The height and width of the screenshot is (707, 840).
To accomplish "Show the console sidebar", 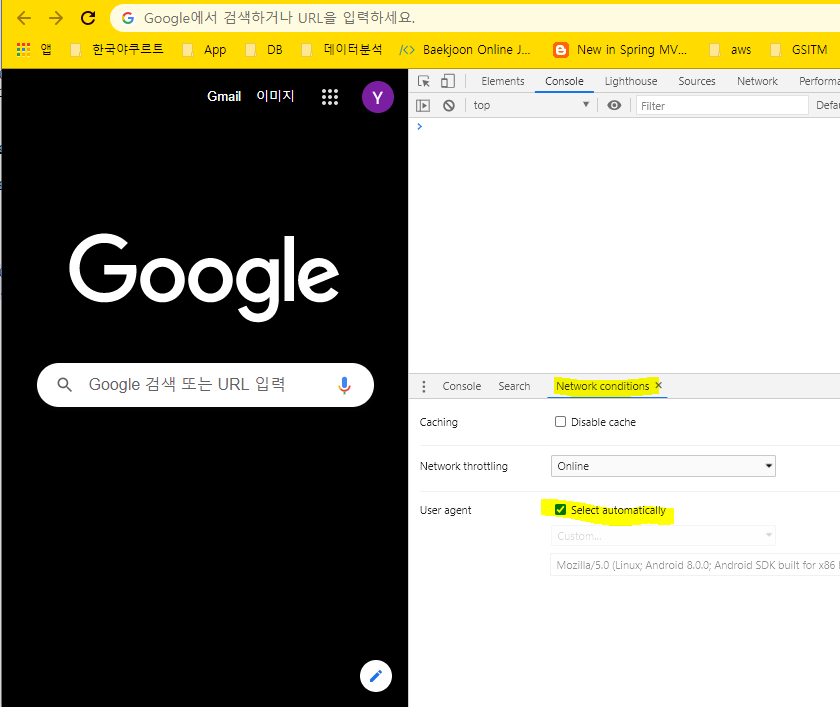I will (423, 106).
